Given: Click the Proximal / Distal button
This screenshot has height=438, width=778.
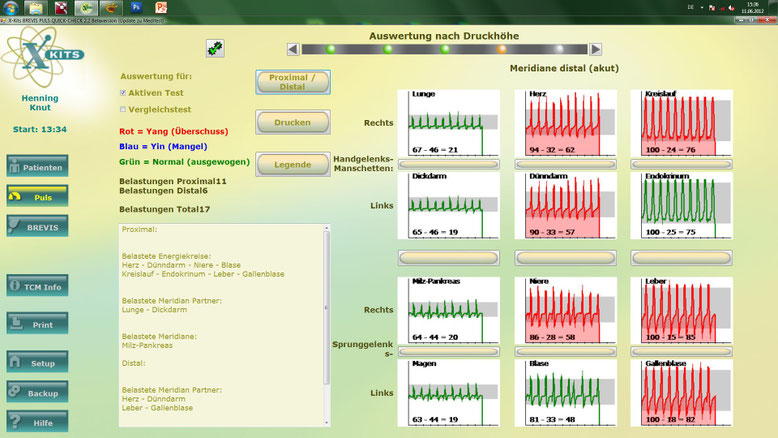Looking at the screenshot, I should point(293,81).
